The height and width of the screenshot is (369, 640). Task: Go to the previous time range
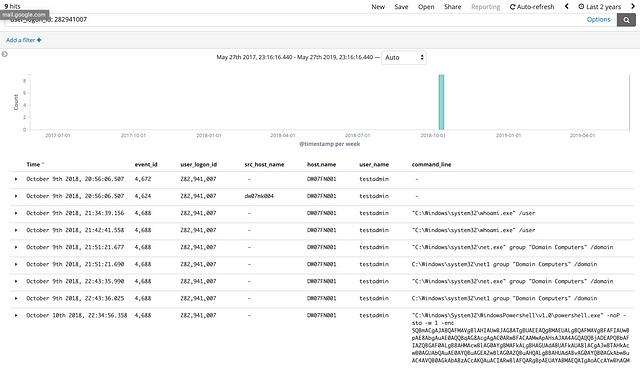567,7
